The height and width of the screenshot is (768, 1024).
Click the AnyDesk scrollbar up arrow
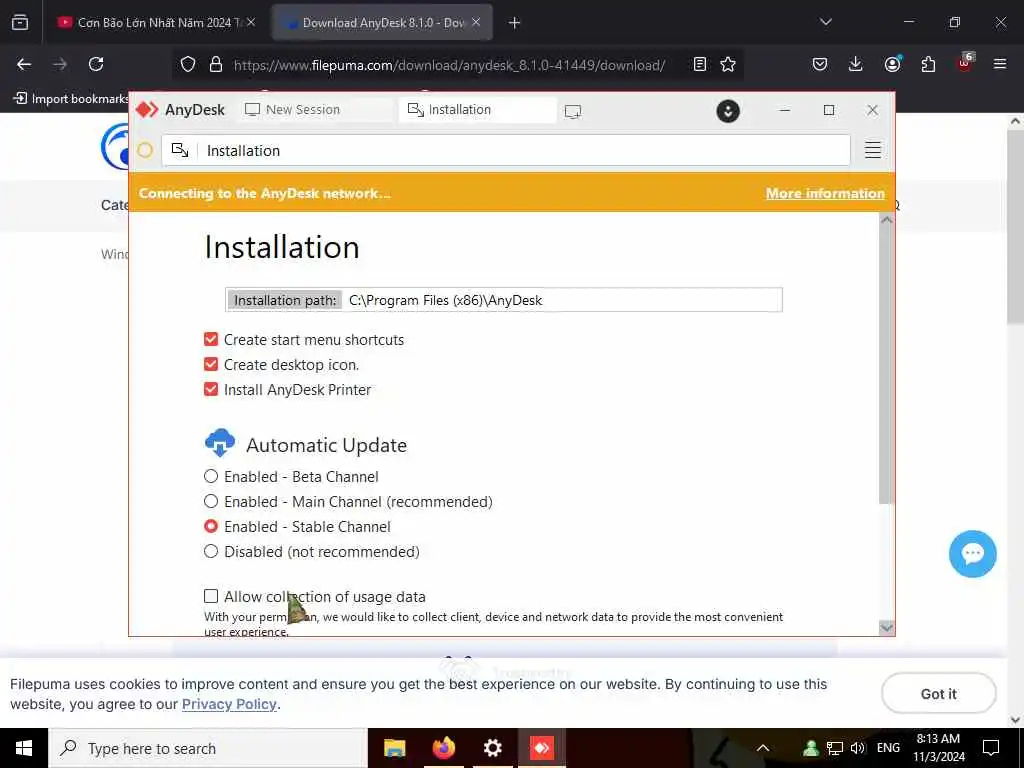coord(886,221)
